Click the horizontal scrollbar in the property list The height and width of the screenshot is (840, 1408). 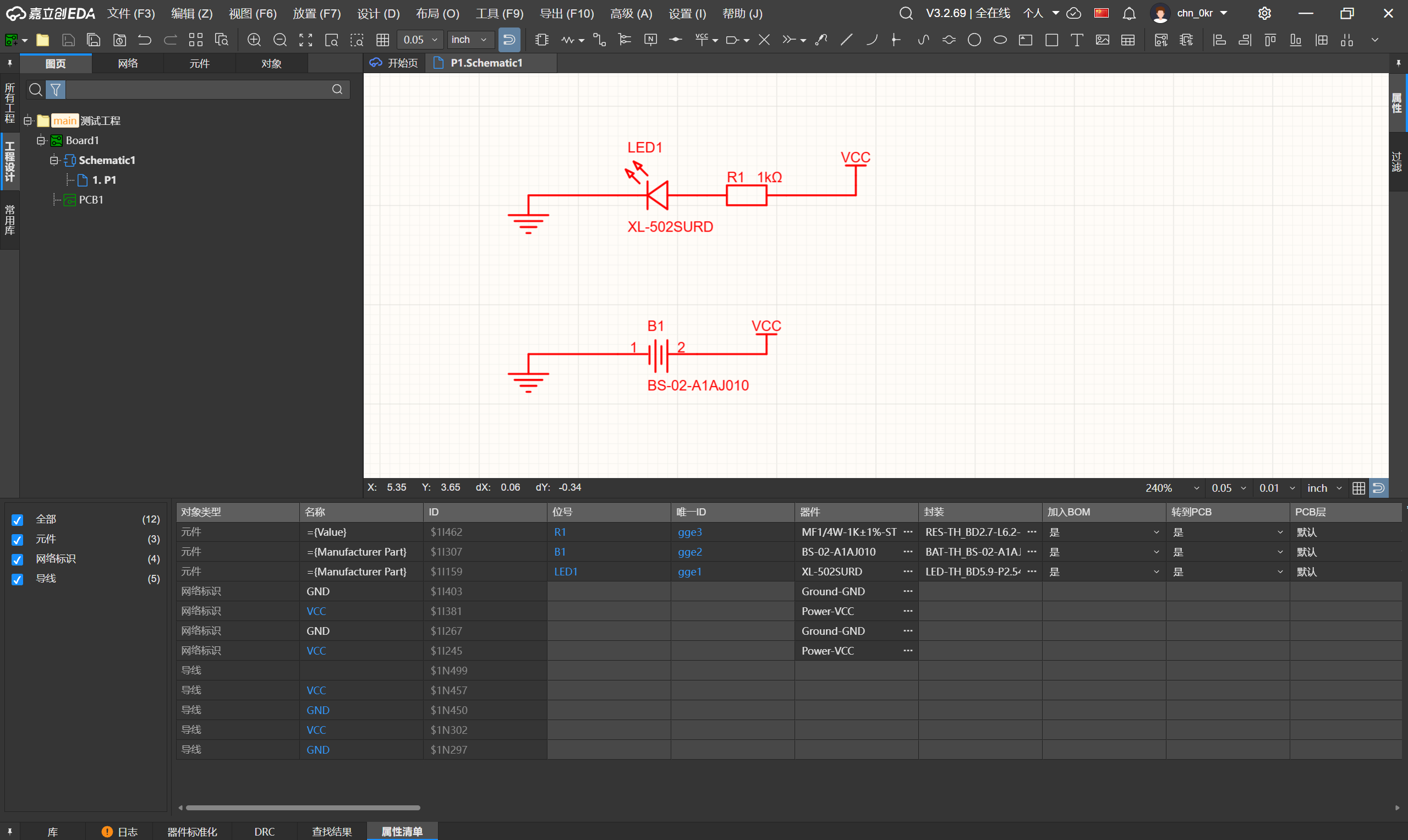(x=303, y=808)
